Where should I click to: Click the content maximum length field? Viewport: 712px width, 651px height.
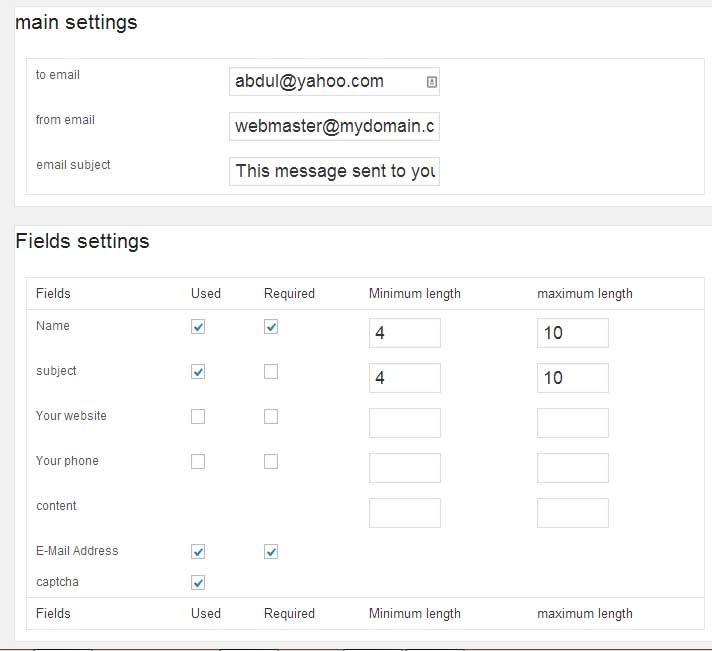[x=573, y=513]
